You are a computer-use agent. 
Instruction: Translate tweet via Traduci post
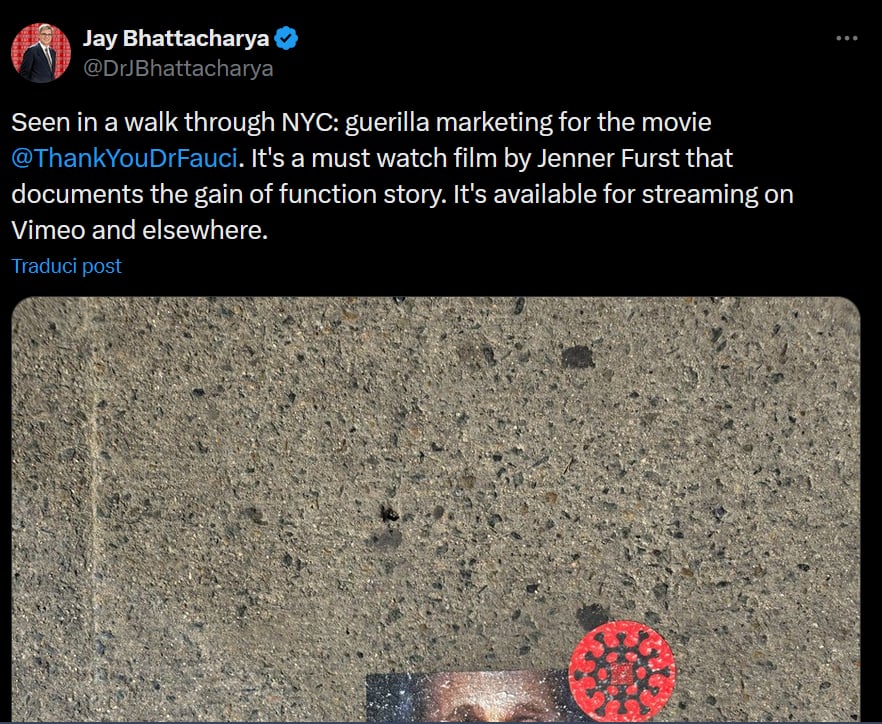tap(66, 266)
